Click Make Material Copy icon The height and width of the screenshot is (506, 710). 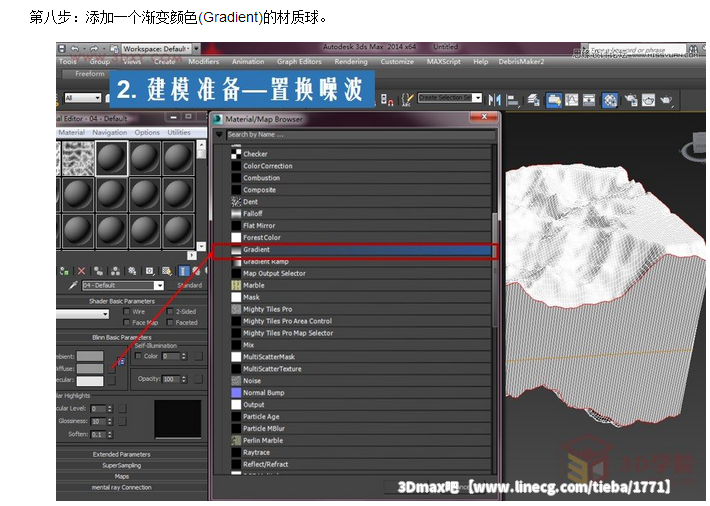click(98, 271)
